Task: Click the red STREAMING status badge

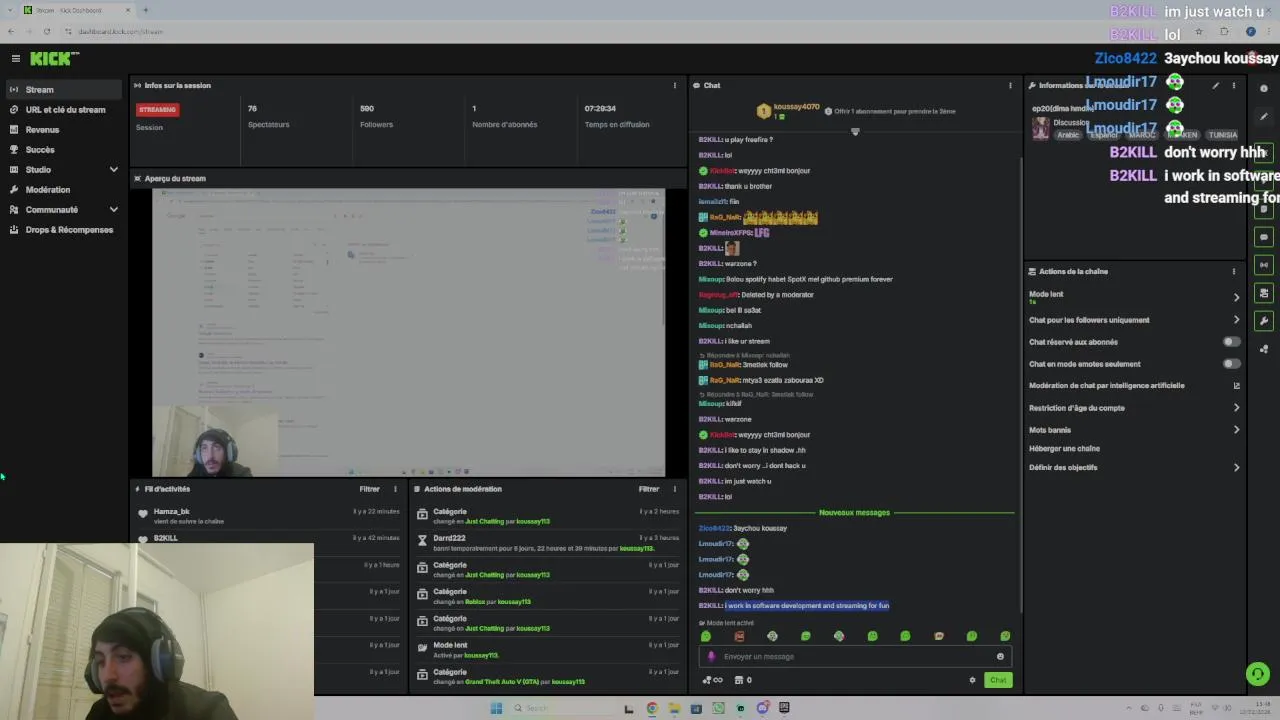Action: [x=157, y=110]
